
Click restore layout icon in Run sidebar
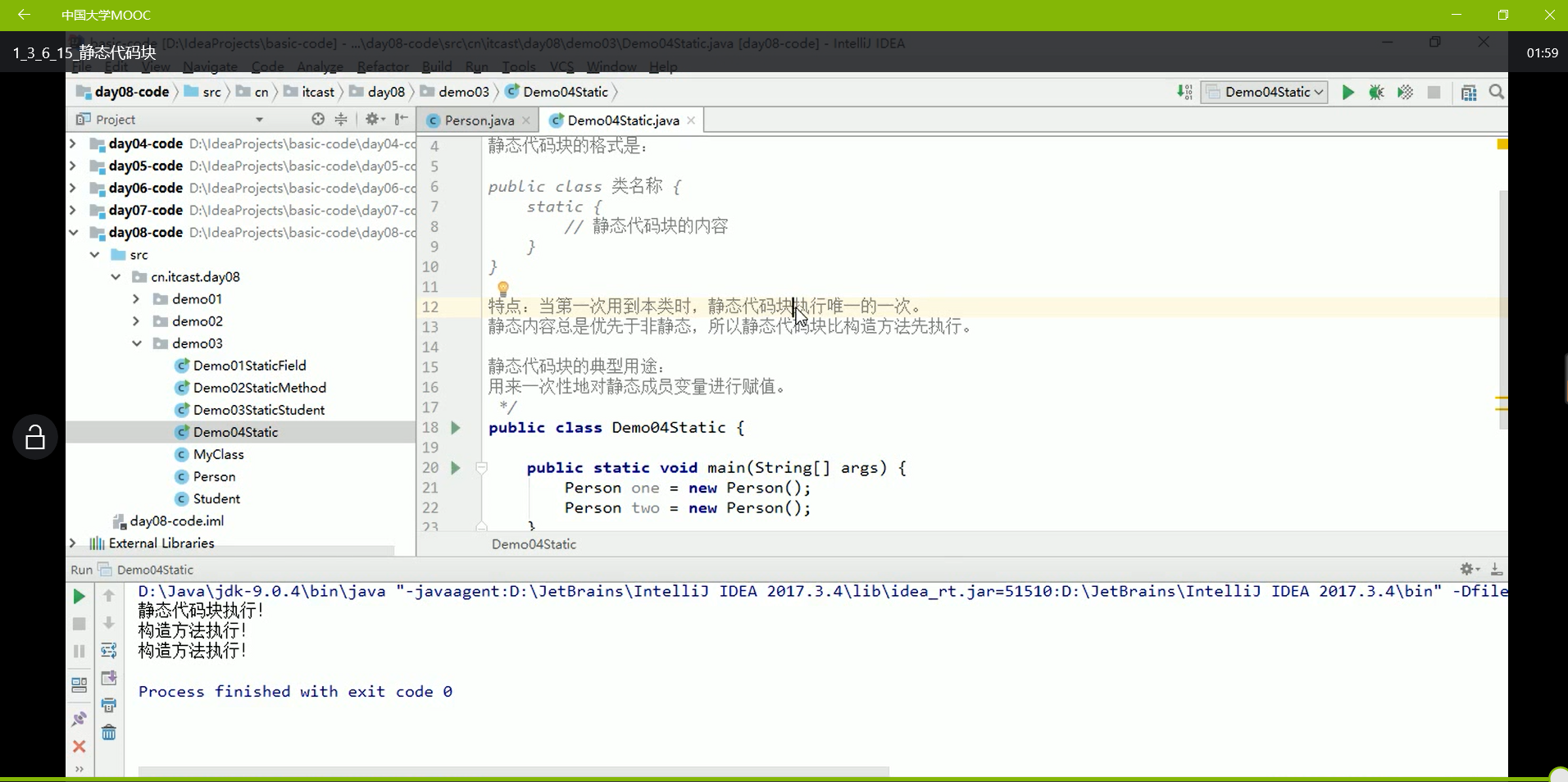80,684
